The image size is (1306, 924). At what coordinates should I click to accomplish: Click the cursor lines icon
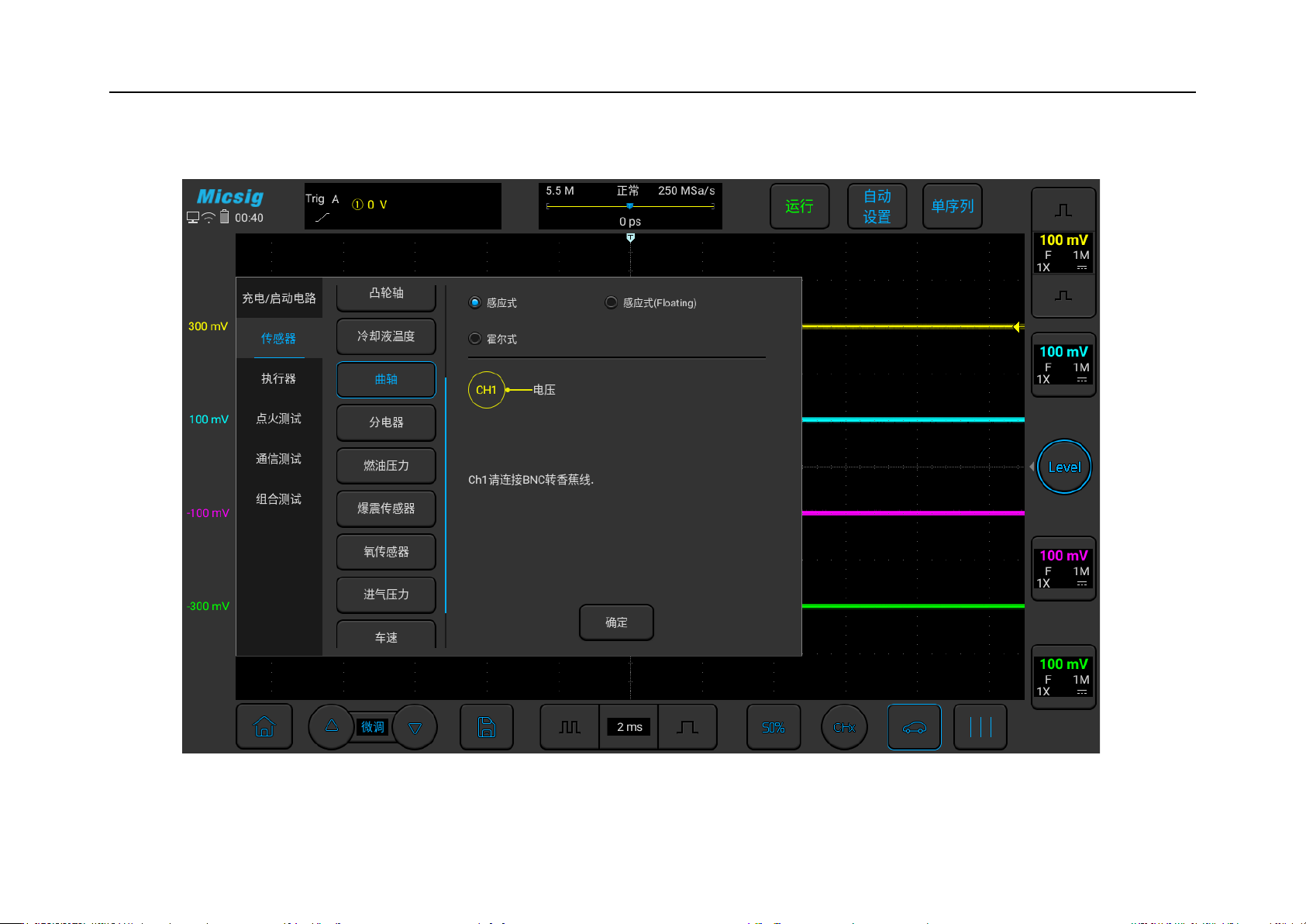980,727
